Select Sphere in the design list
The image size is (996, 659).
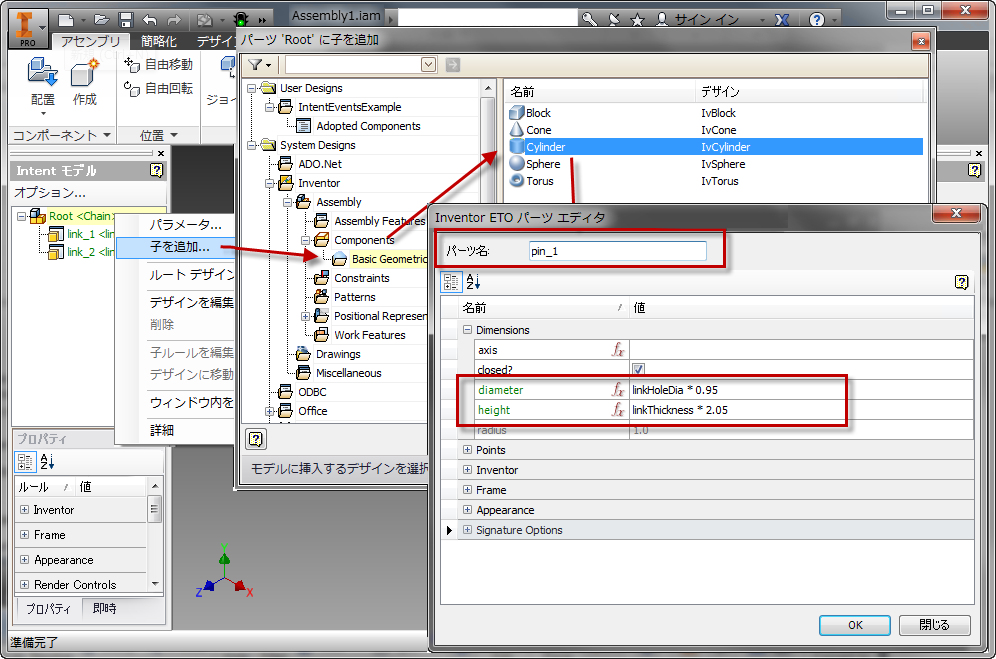click(716, 164)
